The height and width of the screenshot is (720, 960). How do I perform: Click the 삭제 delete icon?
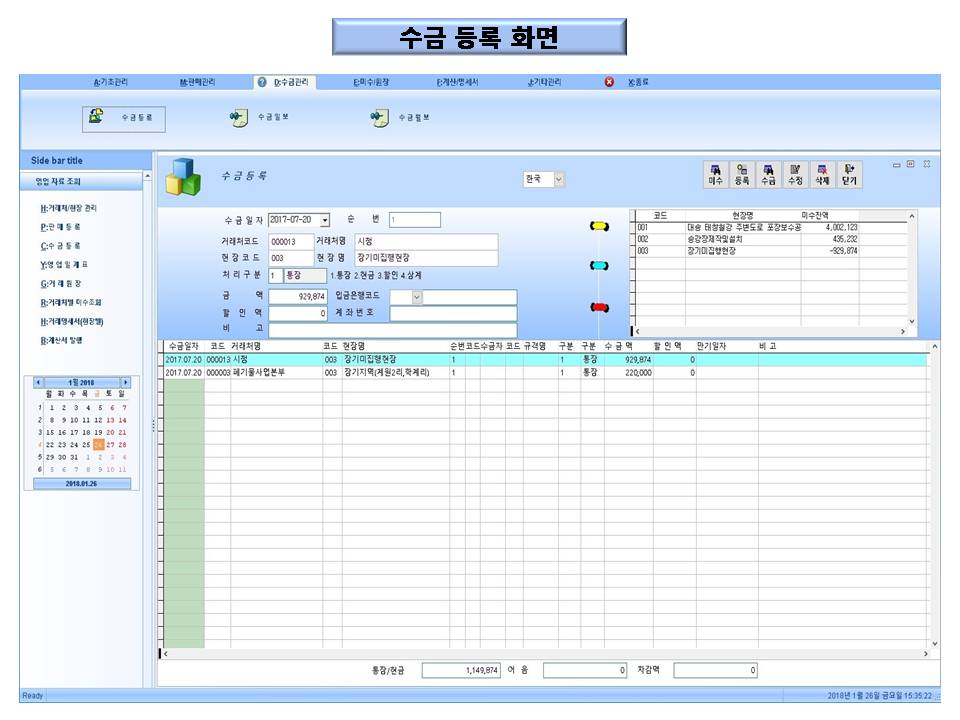click(822, 175)
